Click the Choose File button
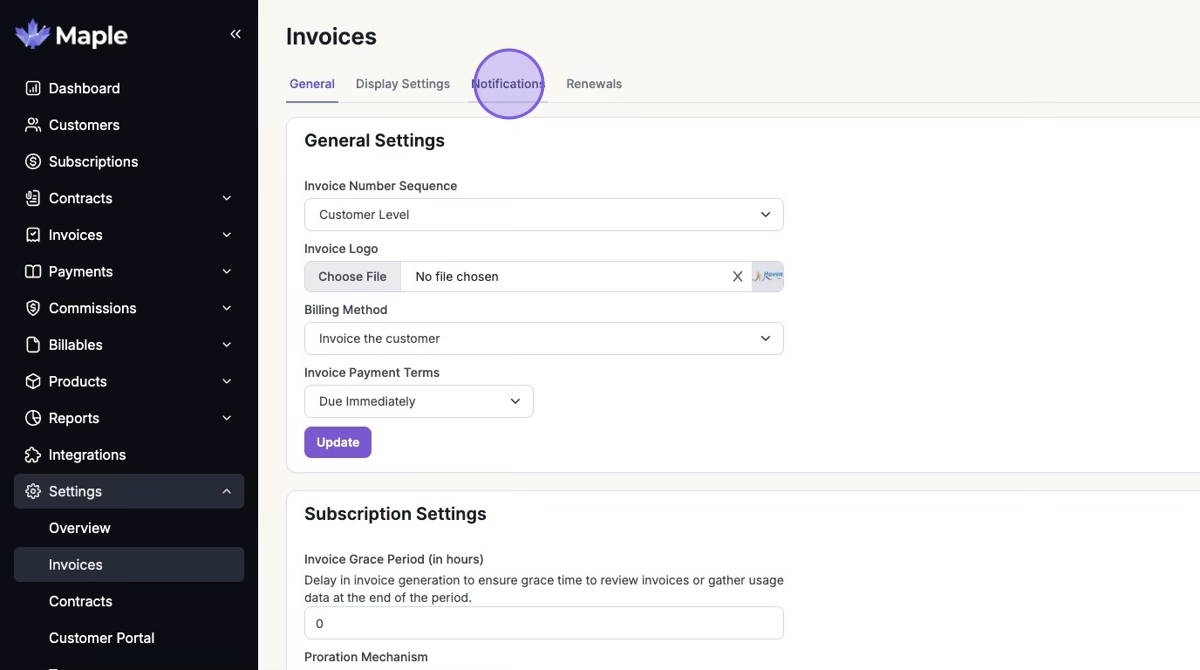The width and height of the screenshot is (1200, 670). 352,277
